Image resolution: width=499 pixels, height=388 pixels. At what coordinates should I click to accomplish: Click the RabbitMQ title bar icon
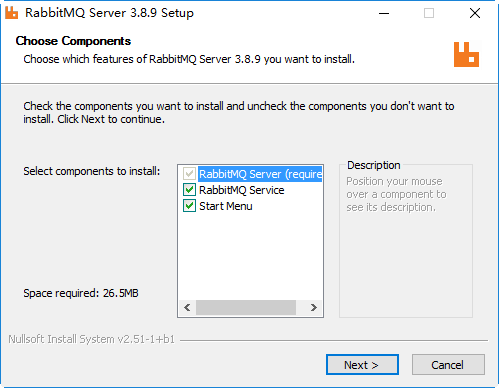(x=12, y=13)
